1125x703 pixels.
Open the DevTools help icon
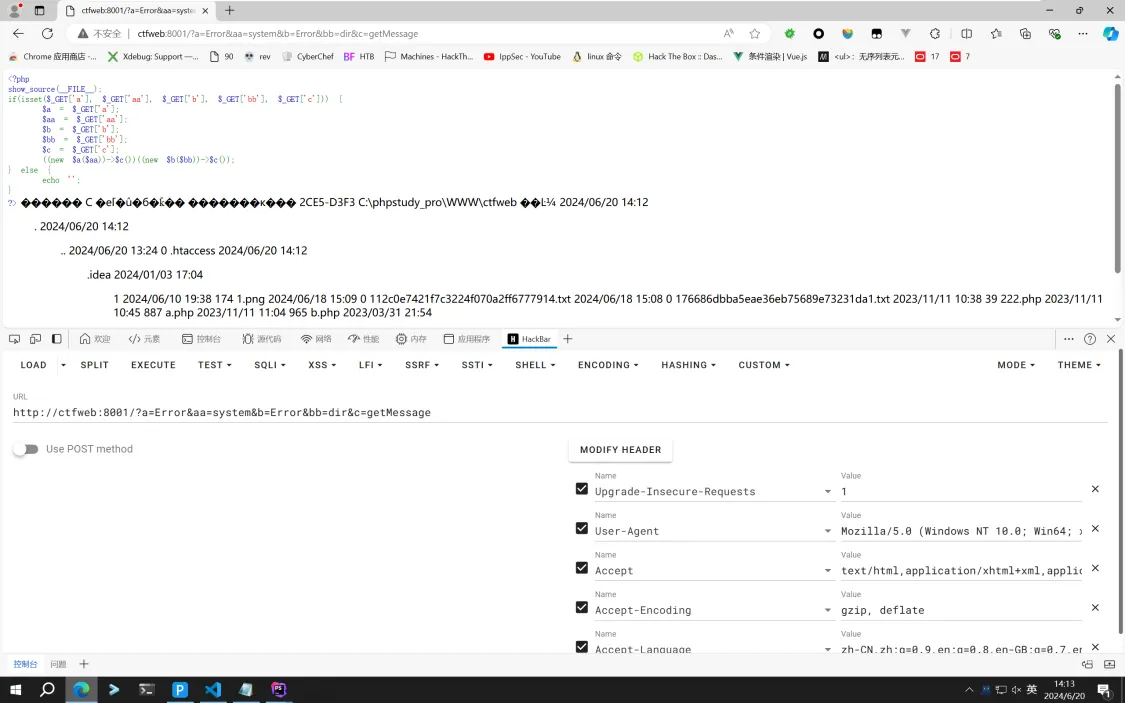click(1090, 339)
